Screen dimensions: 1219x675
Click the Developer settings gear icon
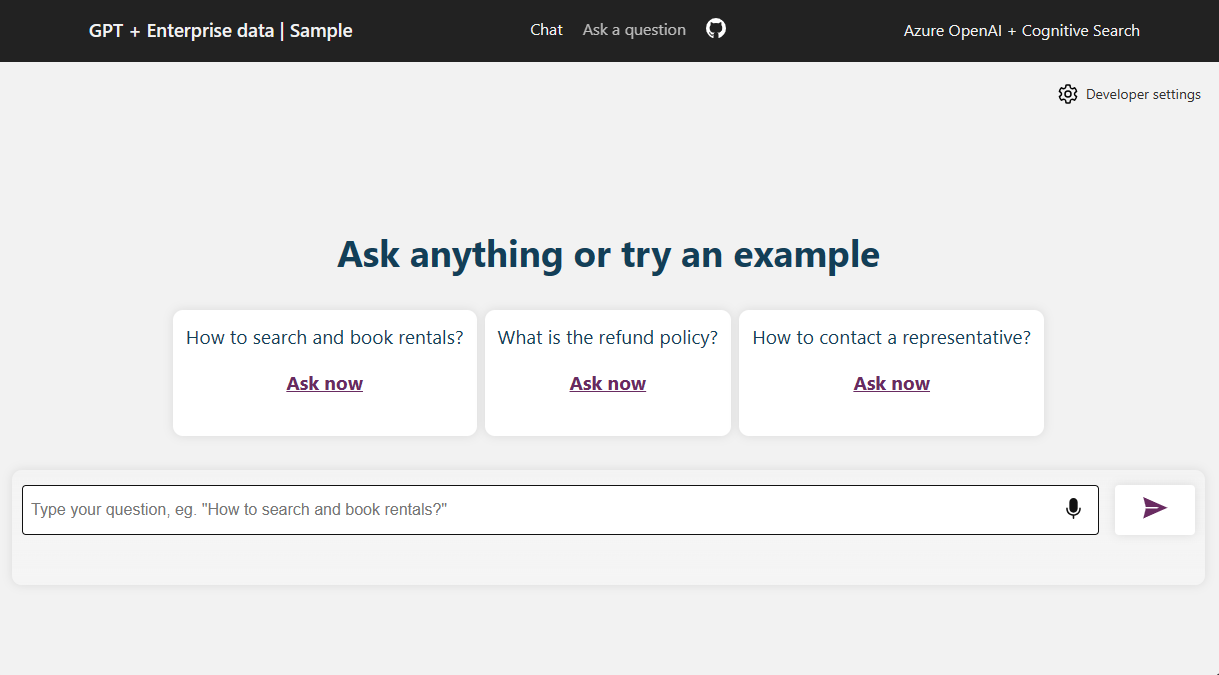[1068, 94]
